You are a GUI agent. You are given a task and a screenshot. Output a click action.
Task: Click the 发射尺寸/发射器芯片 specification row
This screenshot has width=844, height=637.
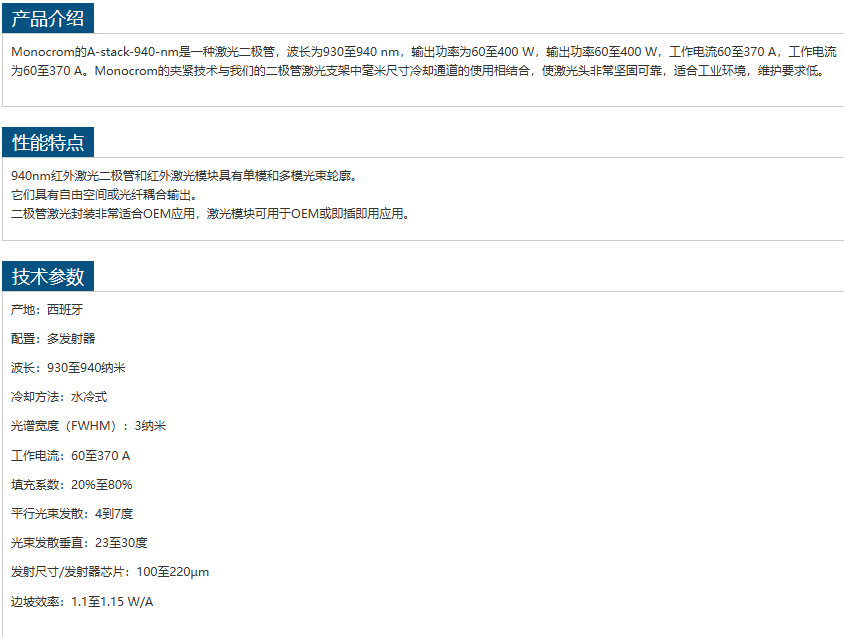point(110,572)
